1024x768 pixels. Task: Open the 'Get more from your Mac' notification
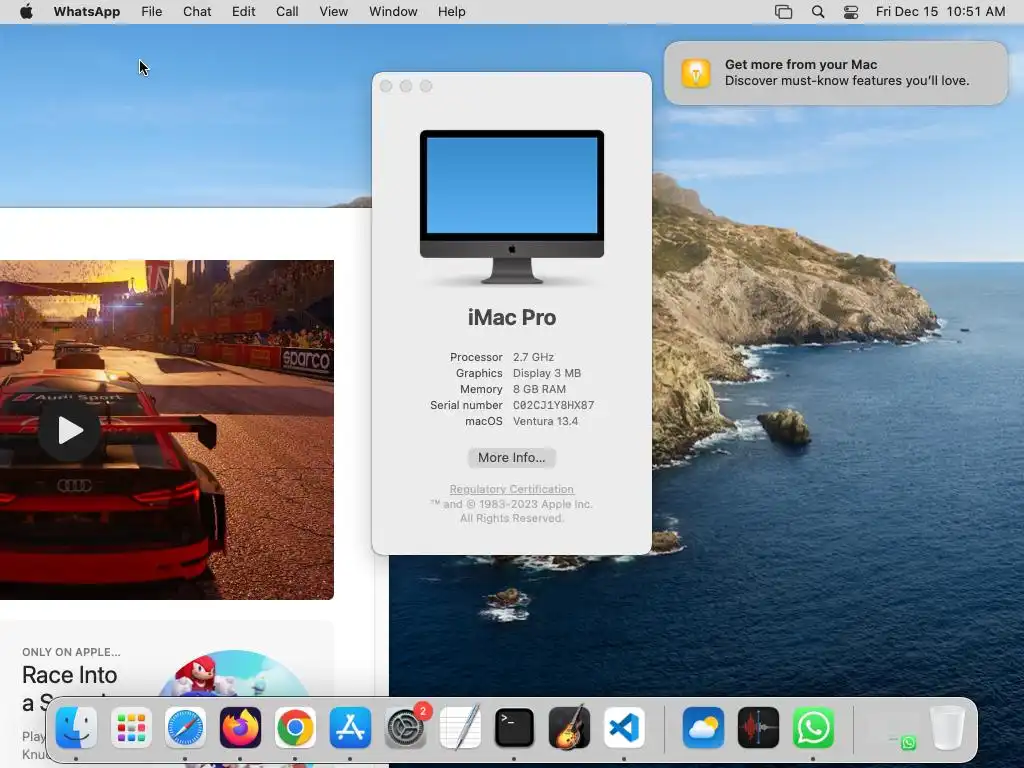click(836, 72)
